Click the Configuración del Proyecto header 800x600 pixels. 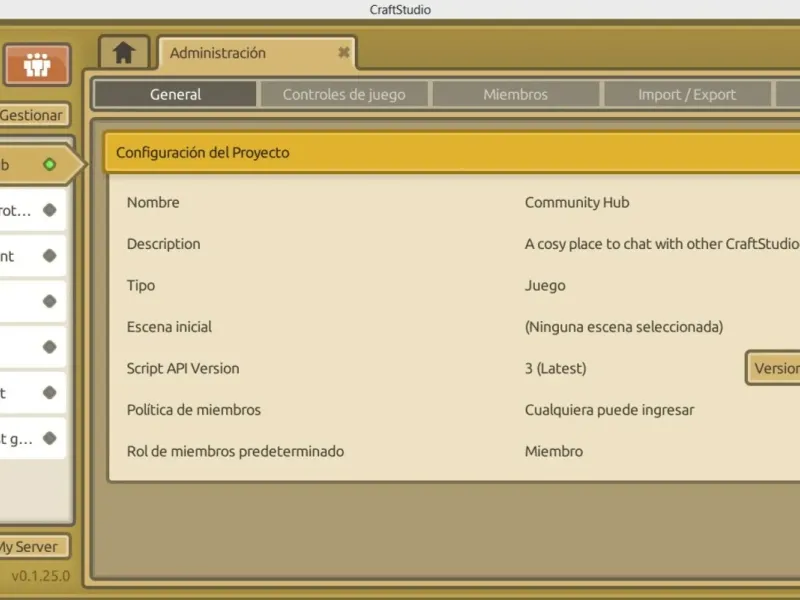[x=452, y=153]
